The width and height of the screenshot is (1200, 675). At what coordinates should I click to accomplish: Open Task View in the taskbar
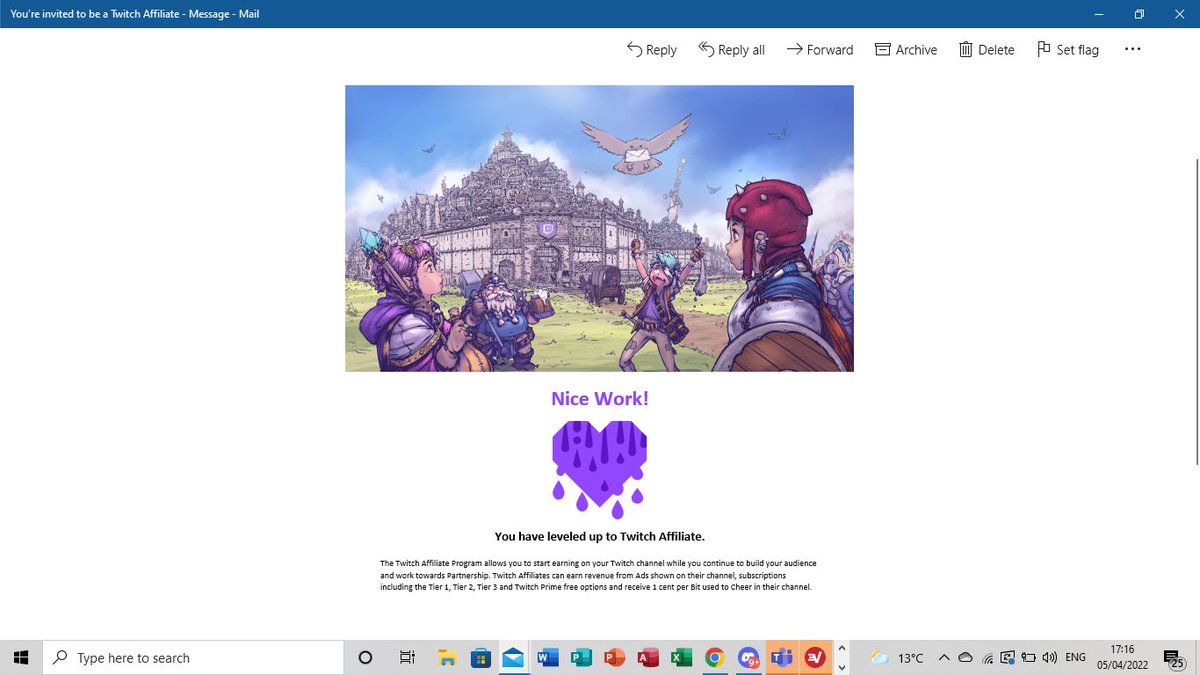coord(407,658)
